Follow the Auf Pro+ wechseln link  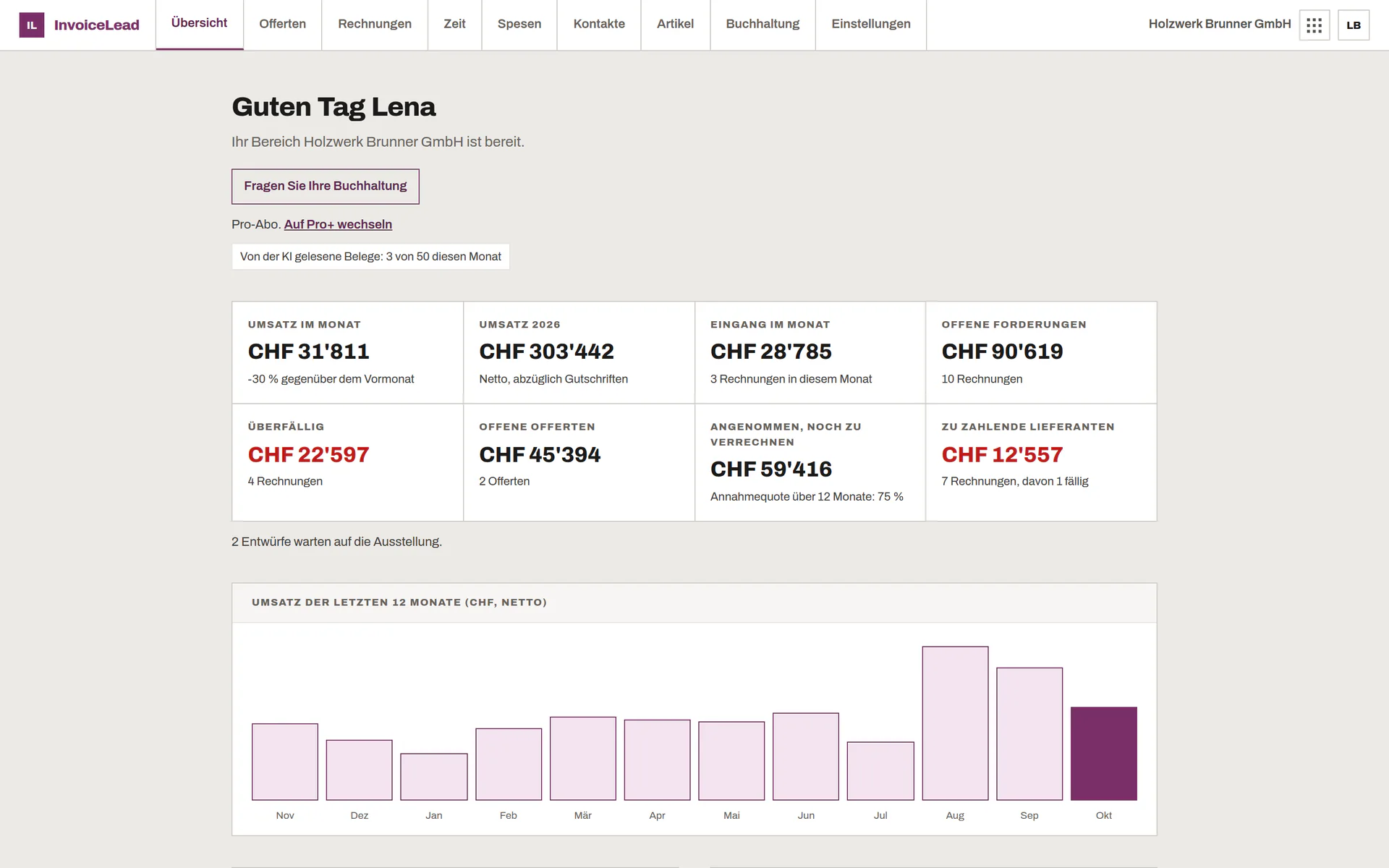pyautogui.click(x=338, y=224)
